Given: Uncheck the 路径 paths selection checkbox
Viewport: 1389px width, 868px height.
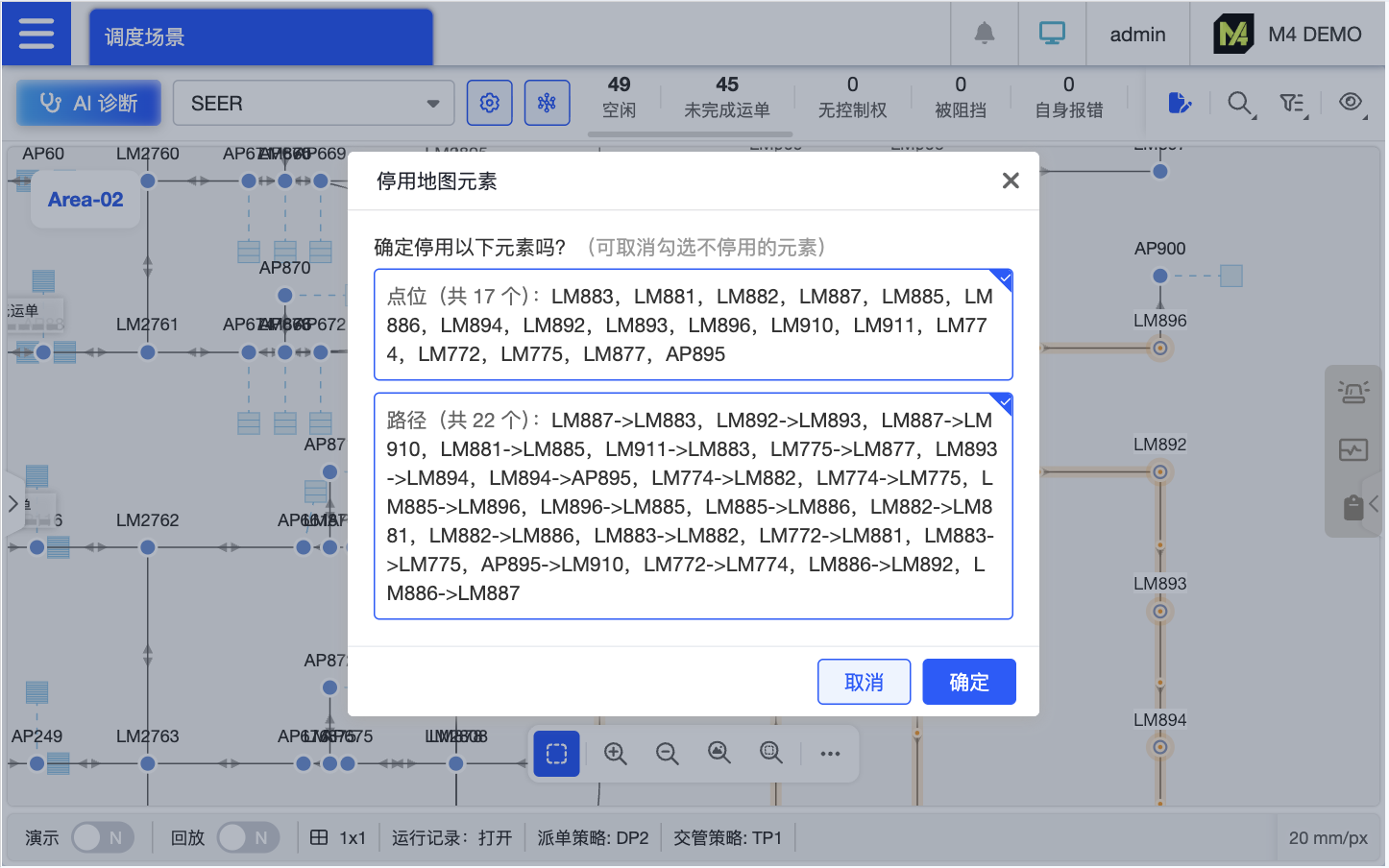Looking at the screenshot, I should click(1003, 403).
